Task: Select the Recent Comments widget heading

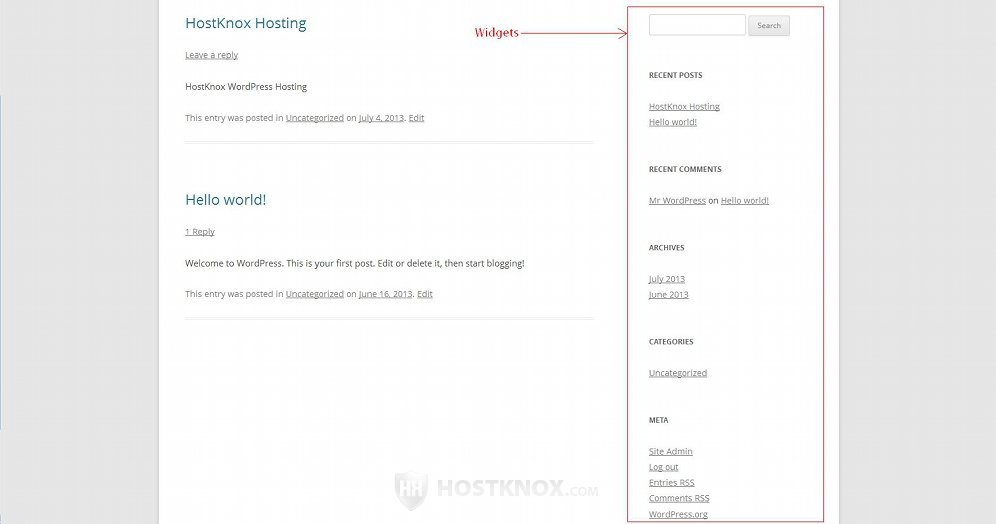Action: [x=685, y=169]
